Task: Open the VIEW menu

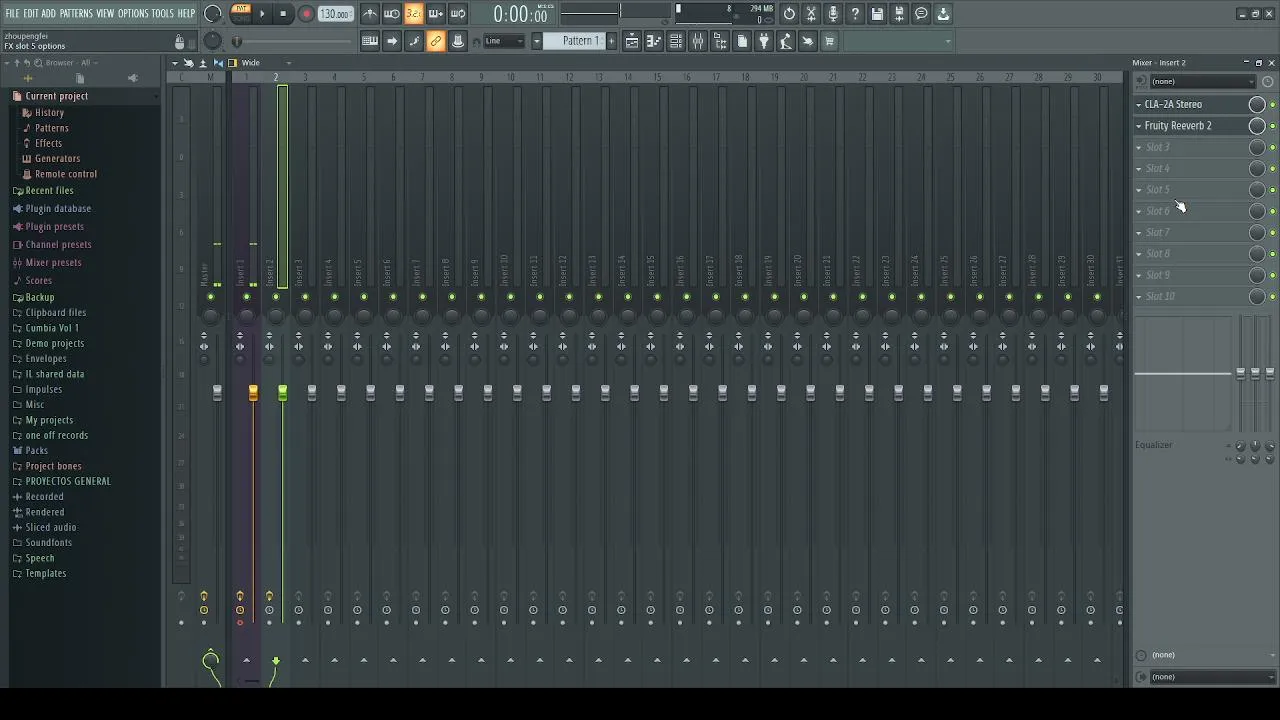Action: click(x=105, y=14)
